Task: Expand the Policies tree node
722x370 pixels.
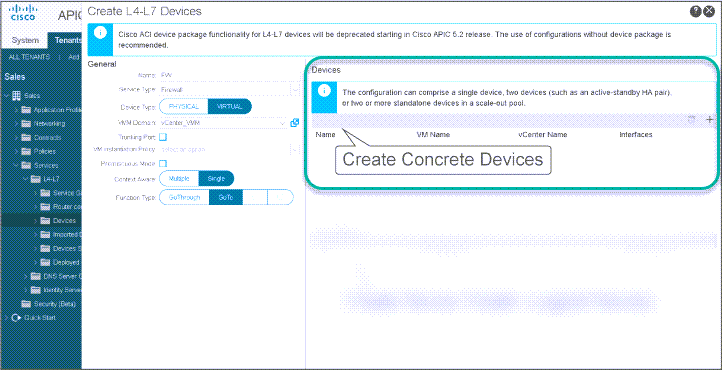Action: coord(16,151)
